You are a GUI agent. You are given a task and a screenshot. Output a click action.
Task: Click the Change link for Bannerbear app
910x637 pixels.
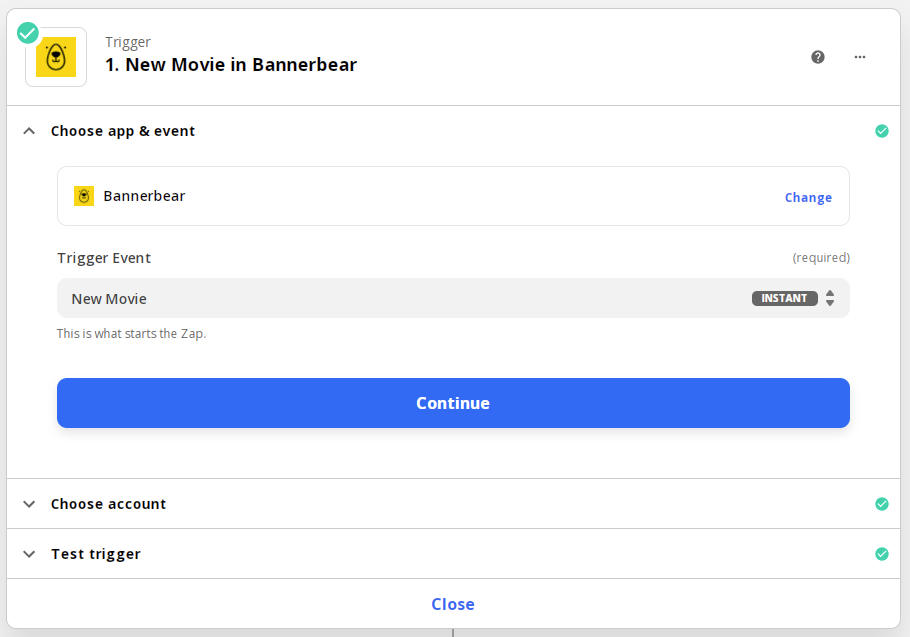tap(808, 197)
